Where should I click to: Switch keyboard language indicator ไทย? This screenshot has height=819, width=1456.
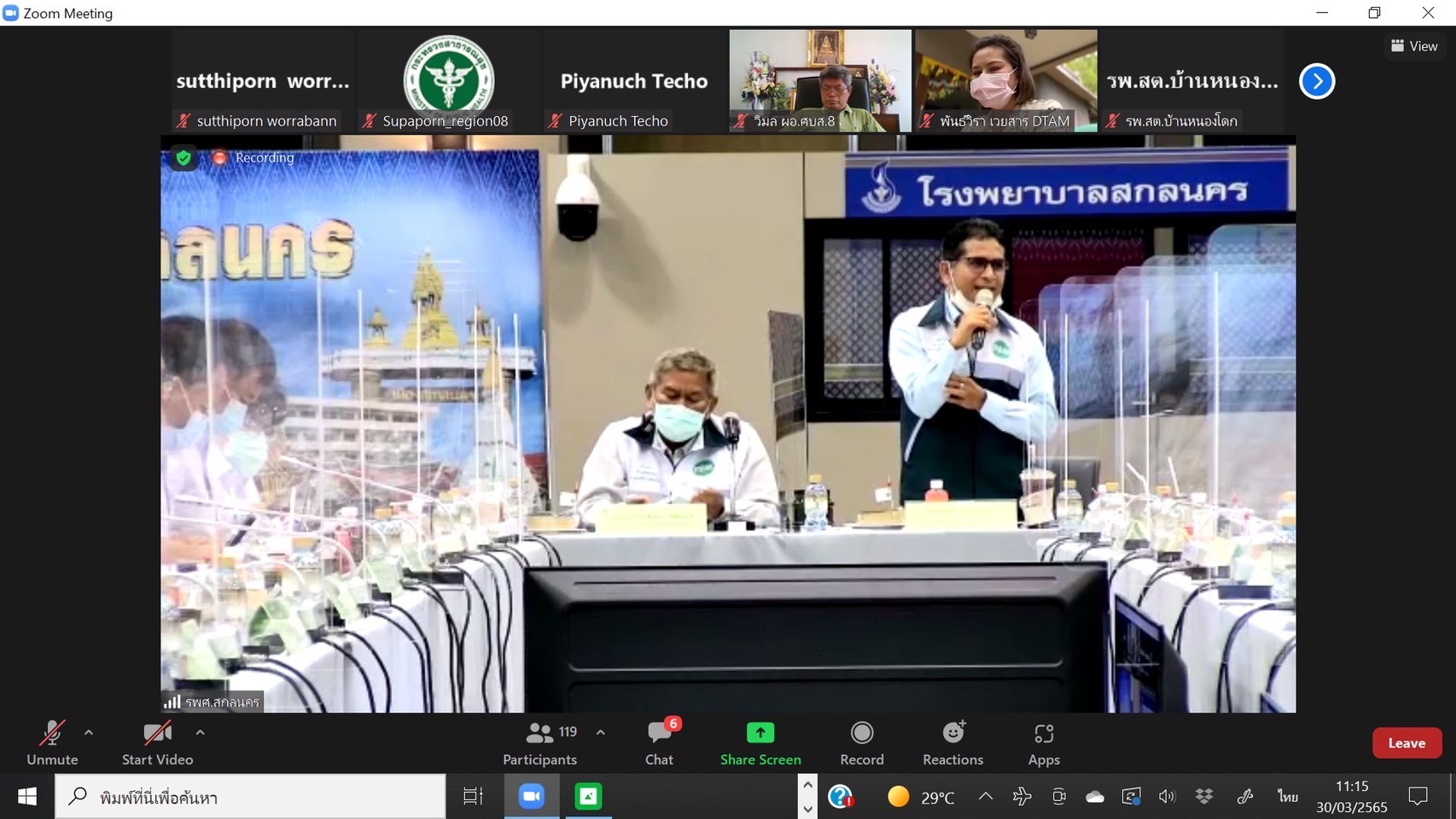click(x=1287, y=796)
